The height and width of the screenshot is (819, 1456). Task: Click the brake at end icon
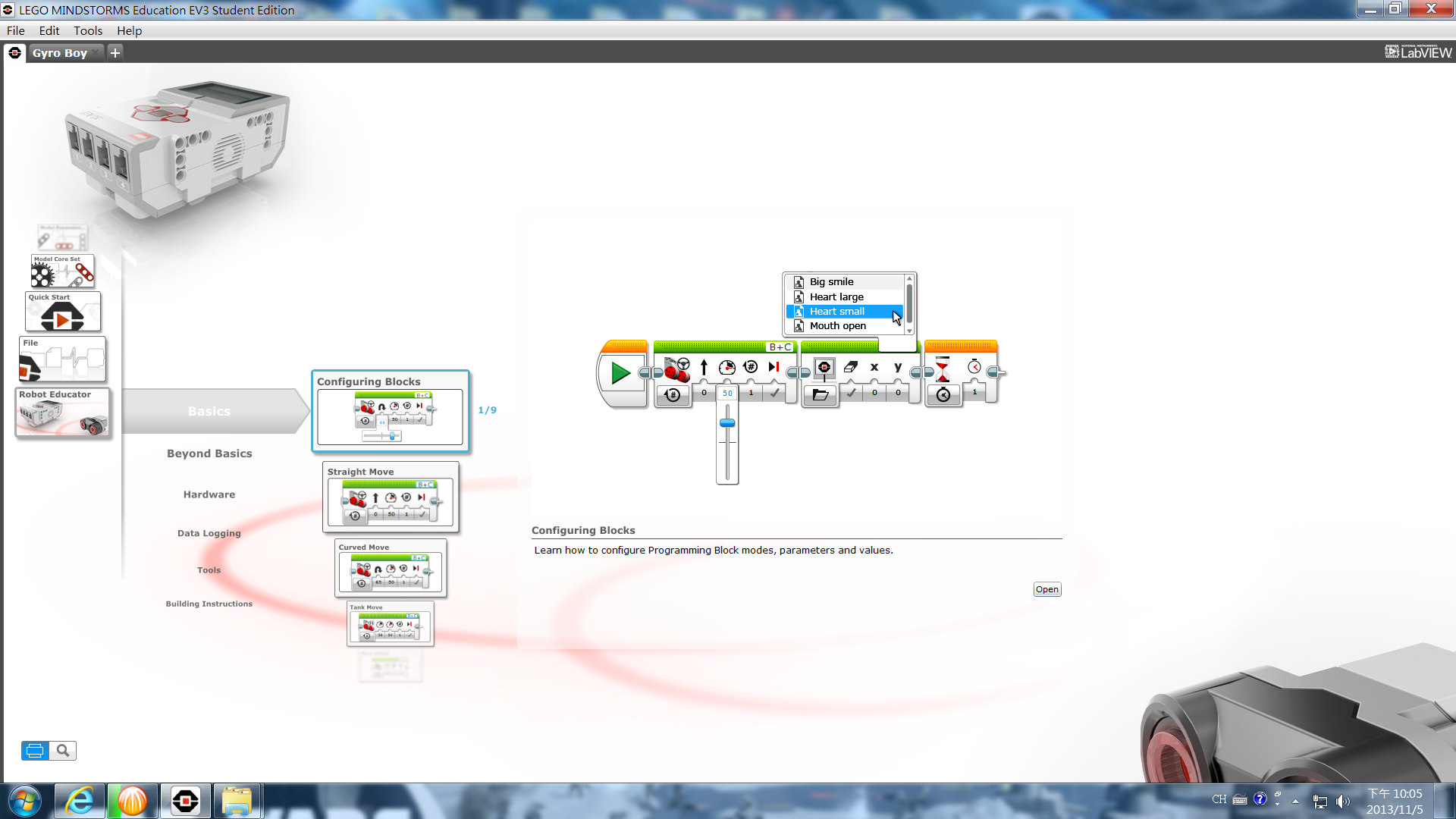pyautogui.click(x=773, y=367)
